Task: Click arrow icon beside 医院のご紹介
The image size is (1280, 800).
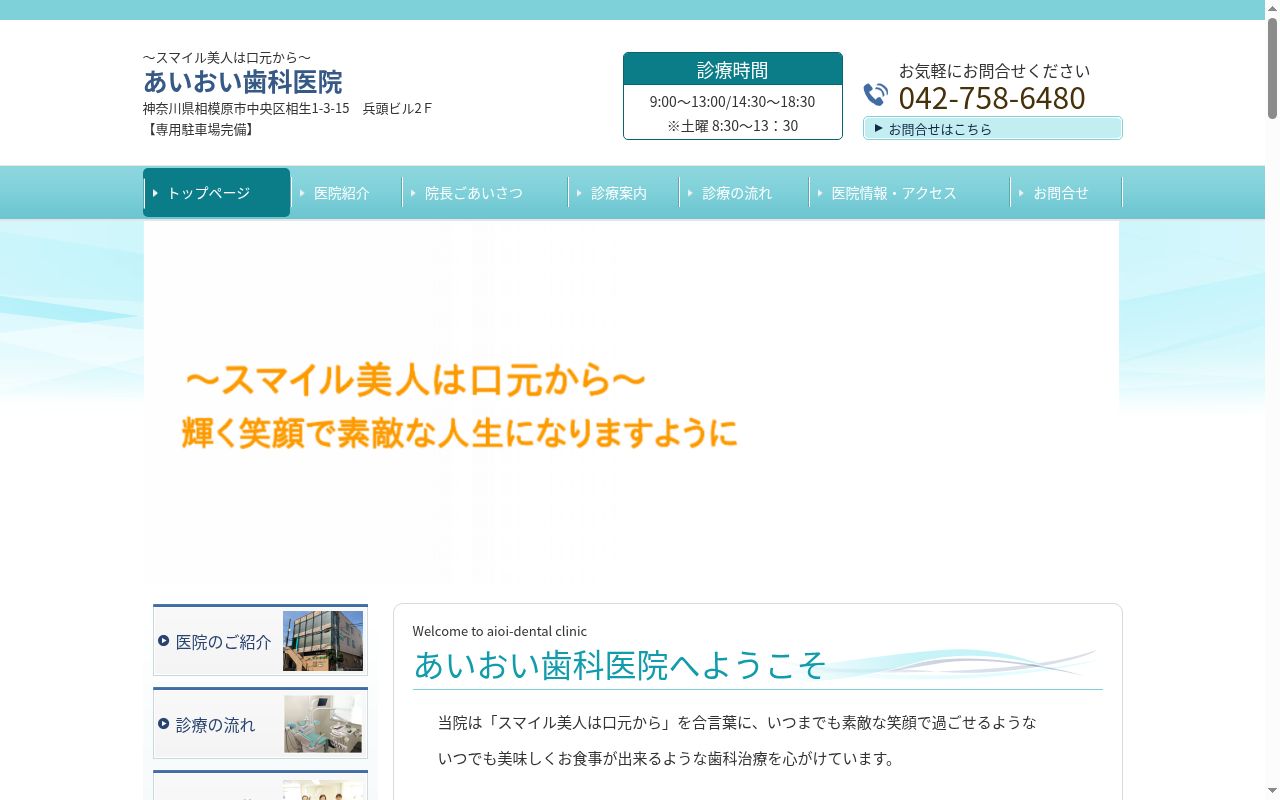Action: [163, 640]
